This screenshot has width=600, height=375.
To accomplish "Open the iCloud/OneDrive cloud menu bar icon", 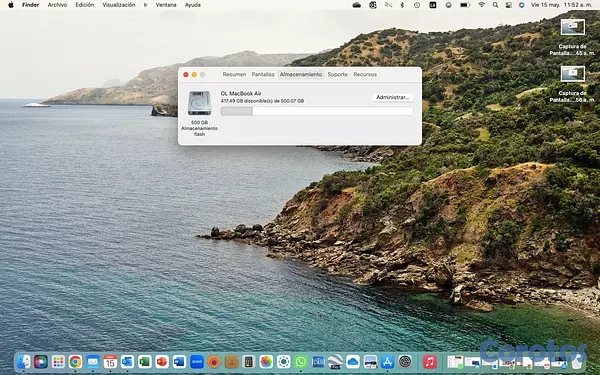I will [357, 5].
